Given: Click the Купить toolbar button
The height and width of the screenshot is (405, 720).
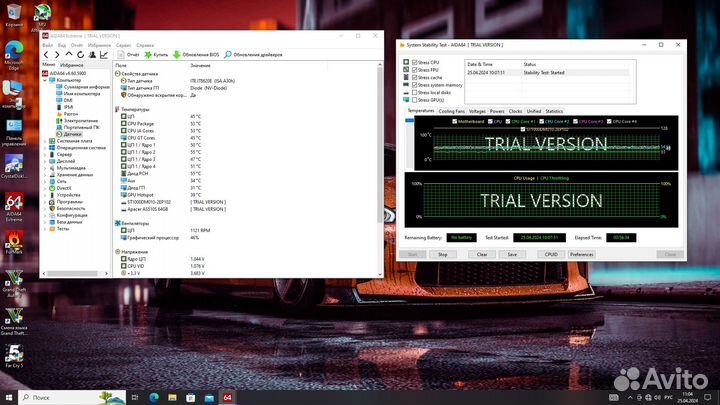Looking at the screenshot, I should [x=156, y=55].
